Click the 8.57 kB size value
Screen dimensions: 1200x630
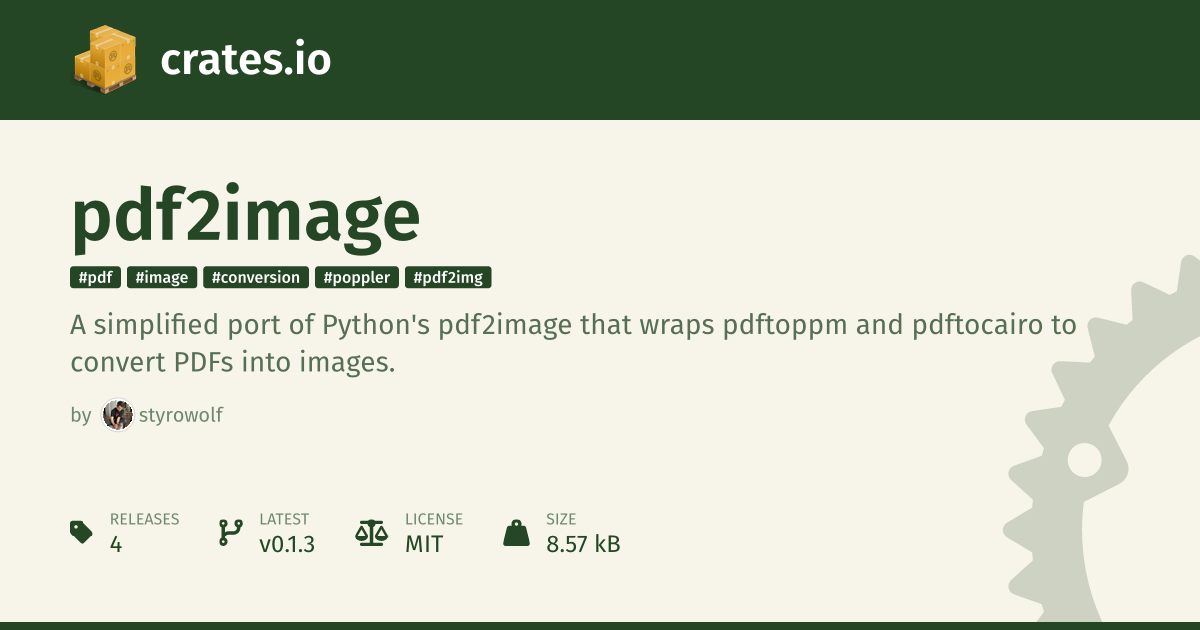click(x=583, y=544)
